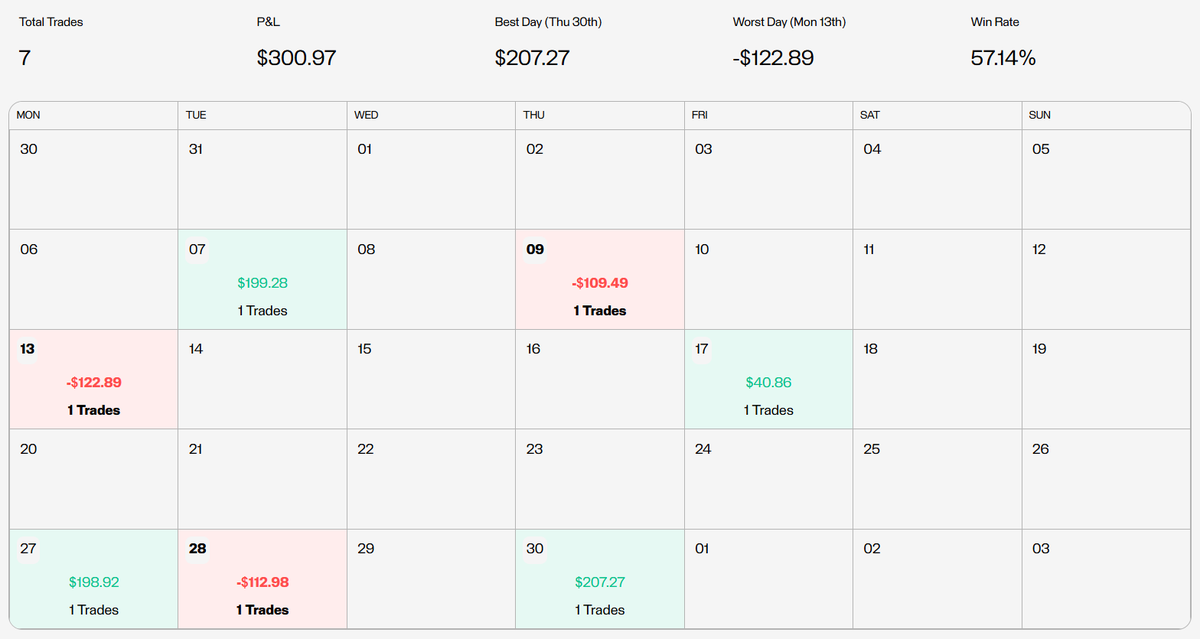Click the Worst Day value -$122.89
This screenshot has height=639, width=1200.
773,58
